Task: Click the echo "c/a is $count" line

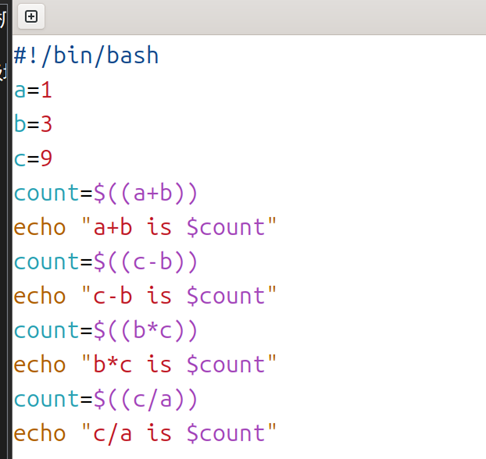Action: point(145,433)
